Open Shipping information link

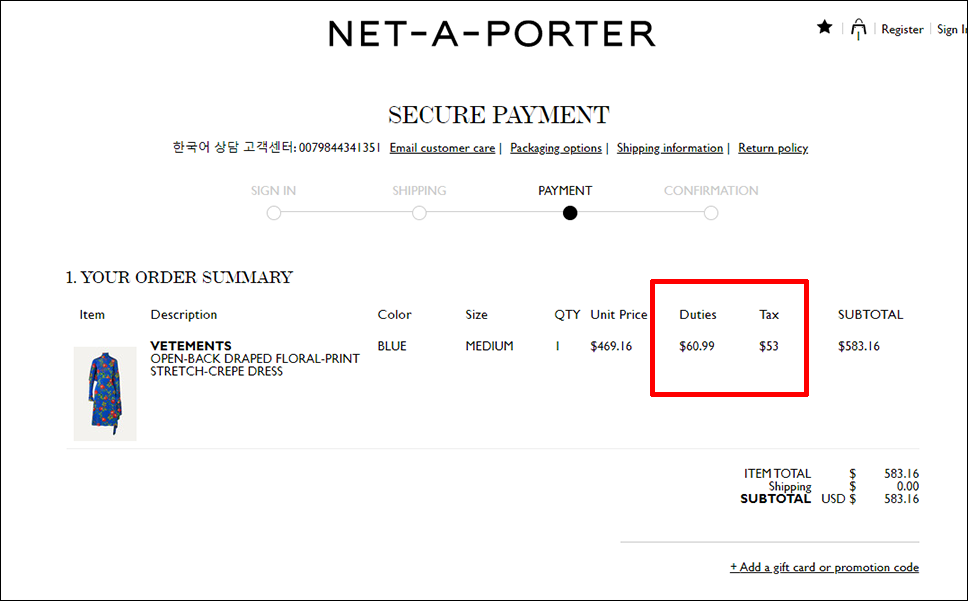point(669,148)
